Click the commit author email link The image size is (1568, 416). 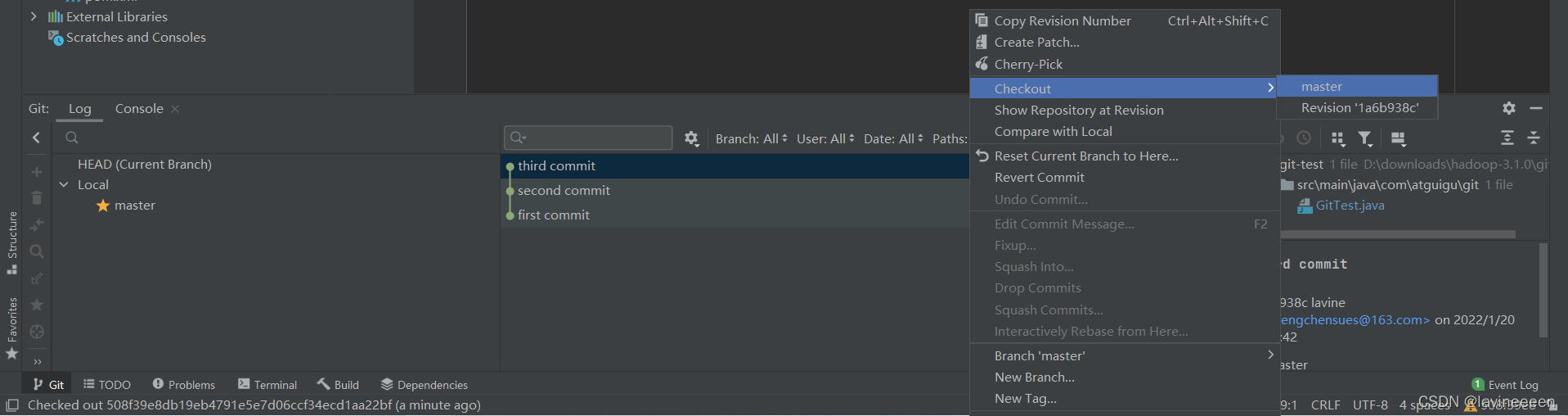1355,319
